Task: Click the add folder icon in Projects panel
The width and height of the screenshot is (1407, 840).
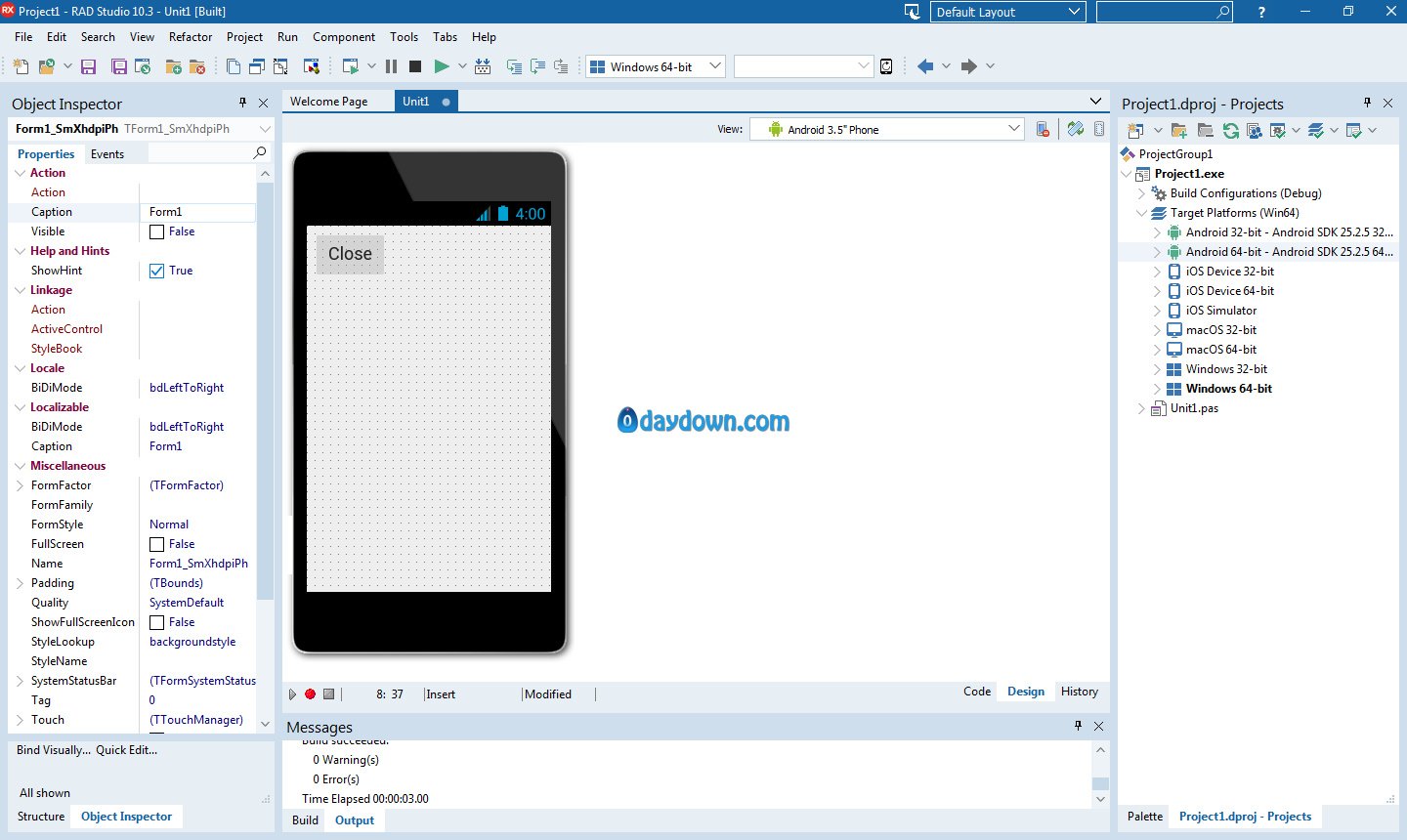Action: [1179, 130]
